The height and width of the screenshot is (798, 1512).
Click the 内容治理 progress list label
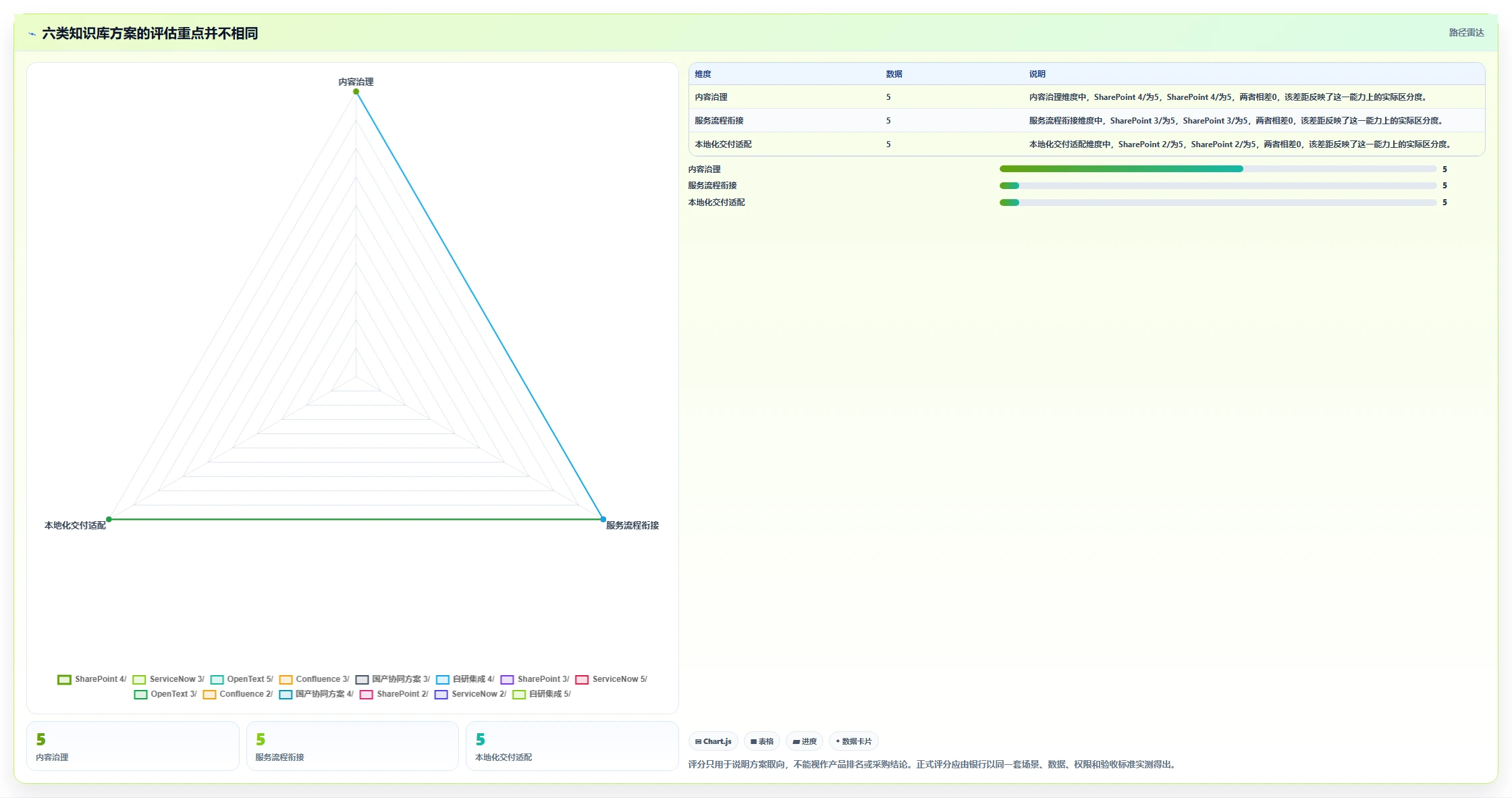click(x=705, y=169)
